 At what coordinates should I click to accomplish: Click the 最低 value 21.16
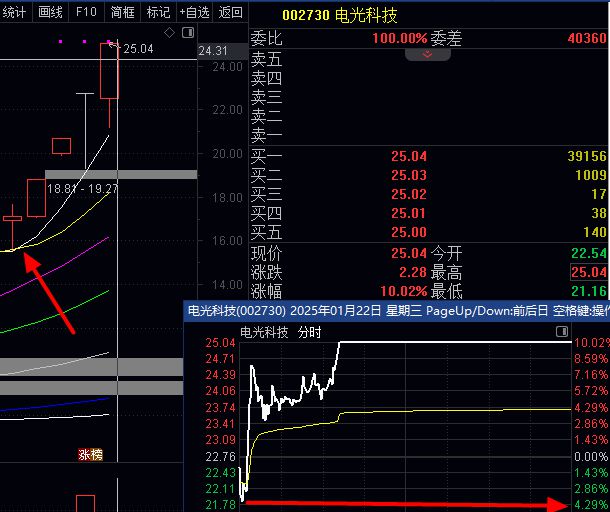point(589,291)
